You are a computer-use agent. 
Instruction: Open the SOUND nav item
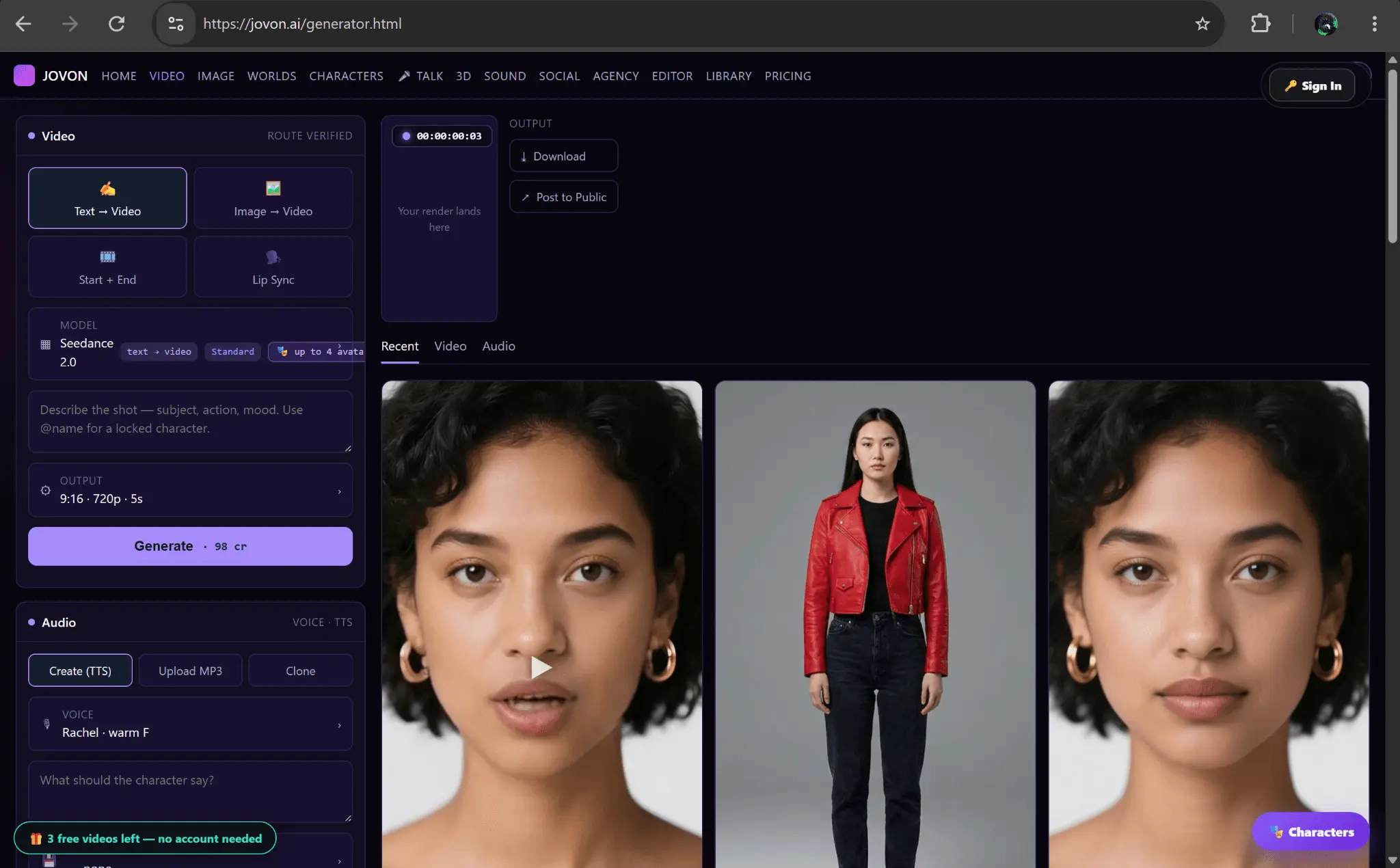505,76
